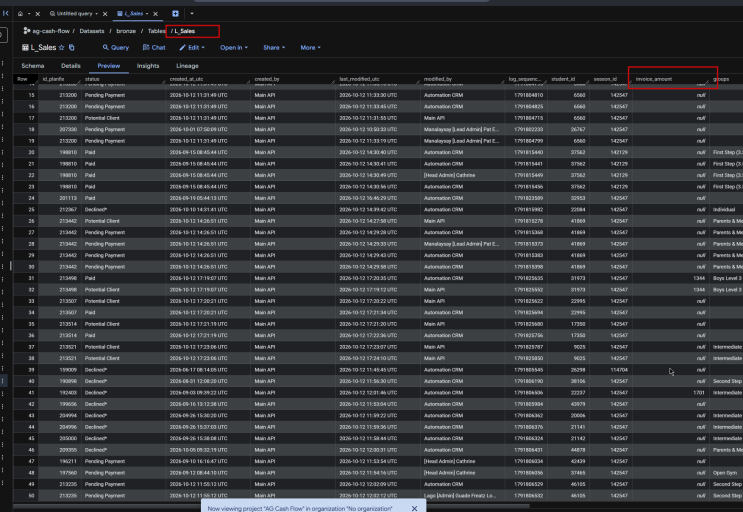Select id_planfix cell 212367

pyautogui.click(x=60, y=209)
